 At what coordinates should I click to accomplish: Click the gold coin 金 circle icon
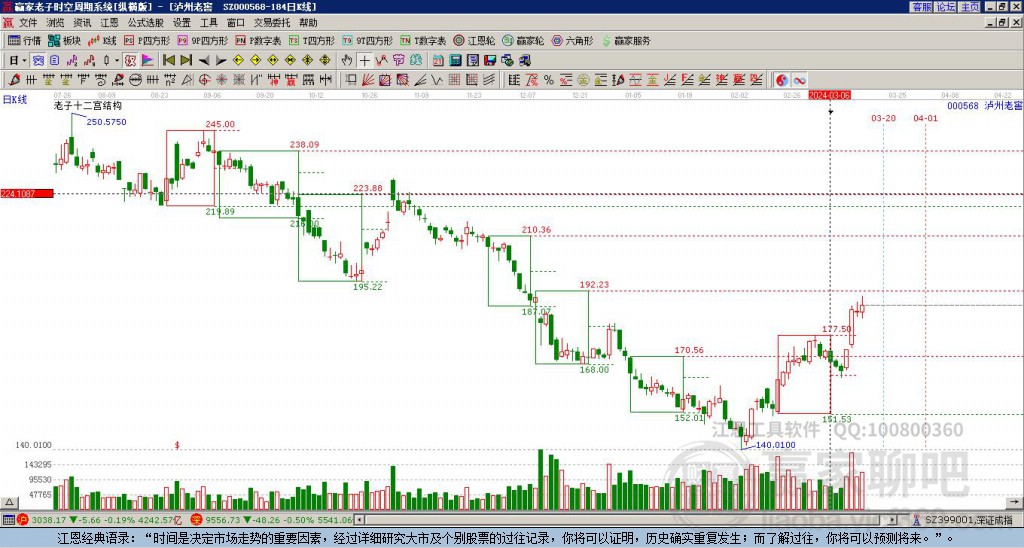pos(583,80)
